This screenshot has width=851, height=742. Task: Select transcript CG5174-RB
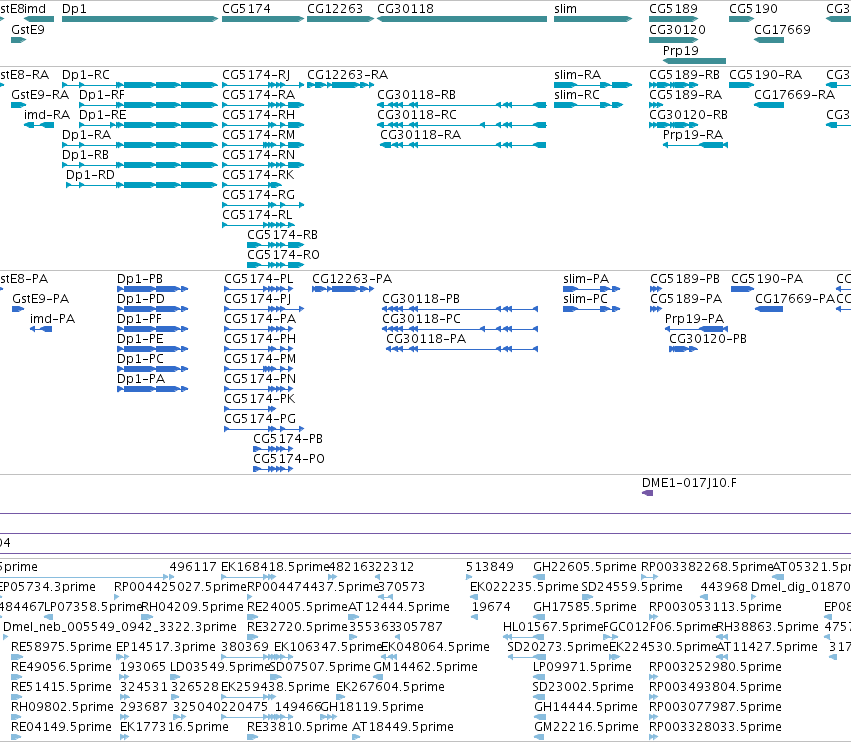(x=275, y=245)
